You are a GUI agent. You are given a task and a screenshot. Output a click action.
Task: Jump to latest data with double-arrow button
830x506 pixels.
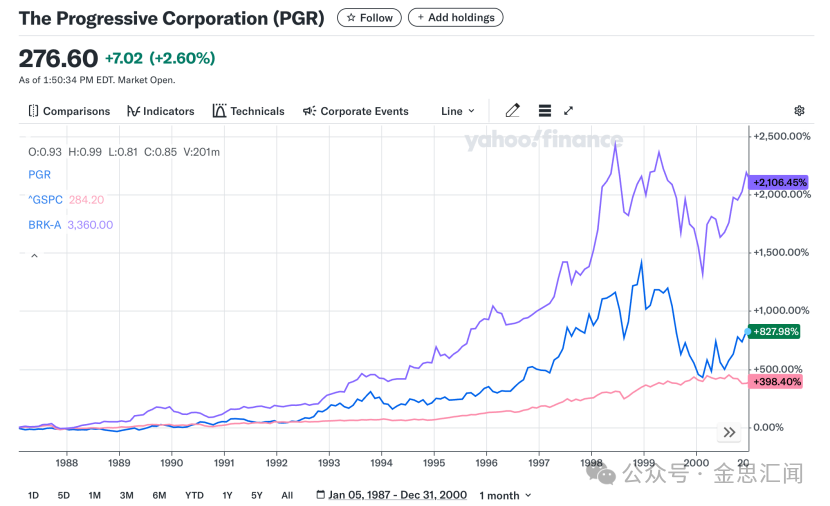click(x=729, y=432)
